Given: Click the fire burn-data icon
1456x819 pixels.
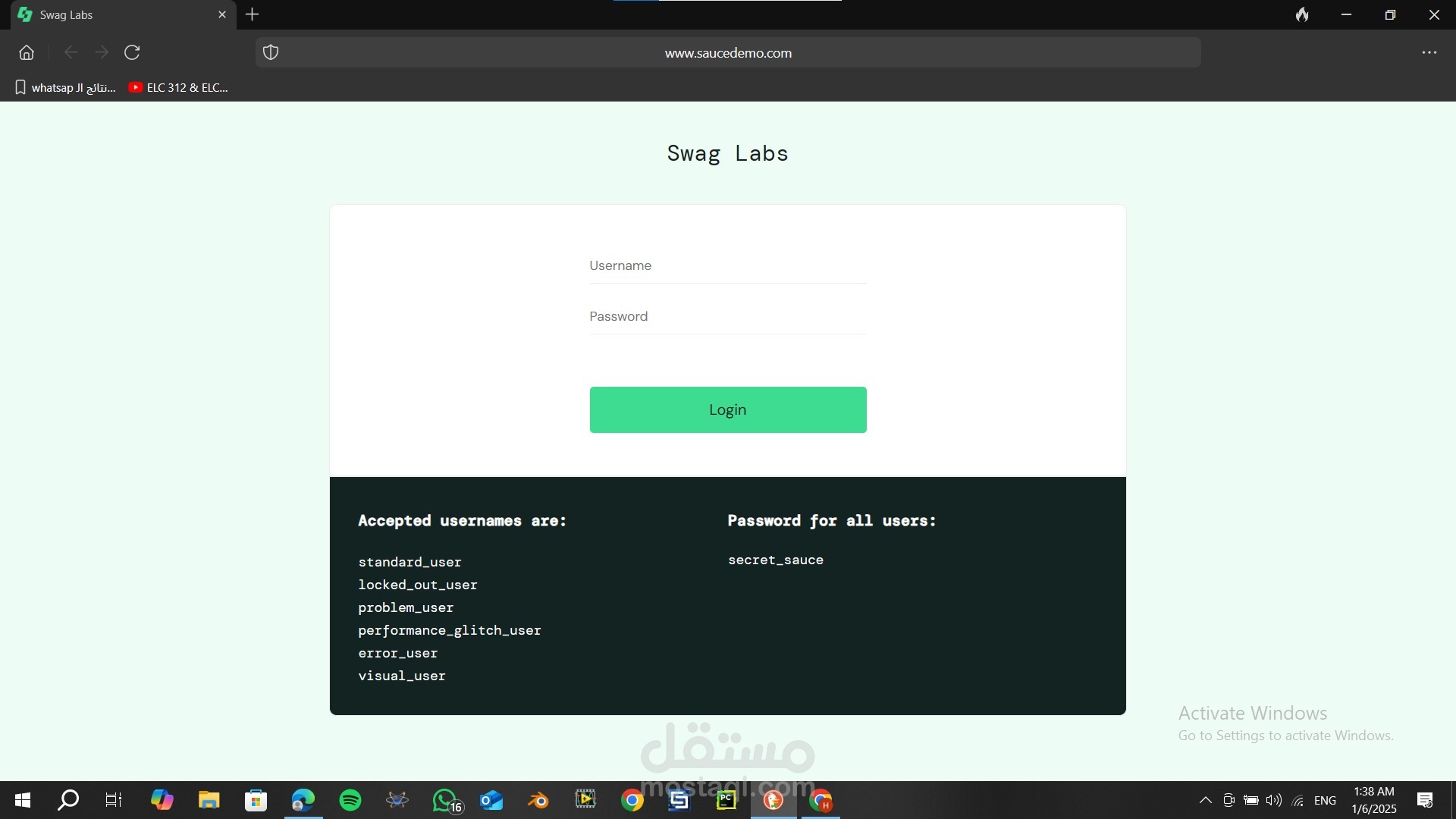Looking at the screenshot, I should (1302, 14).
